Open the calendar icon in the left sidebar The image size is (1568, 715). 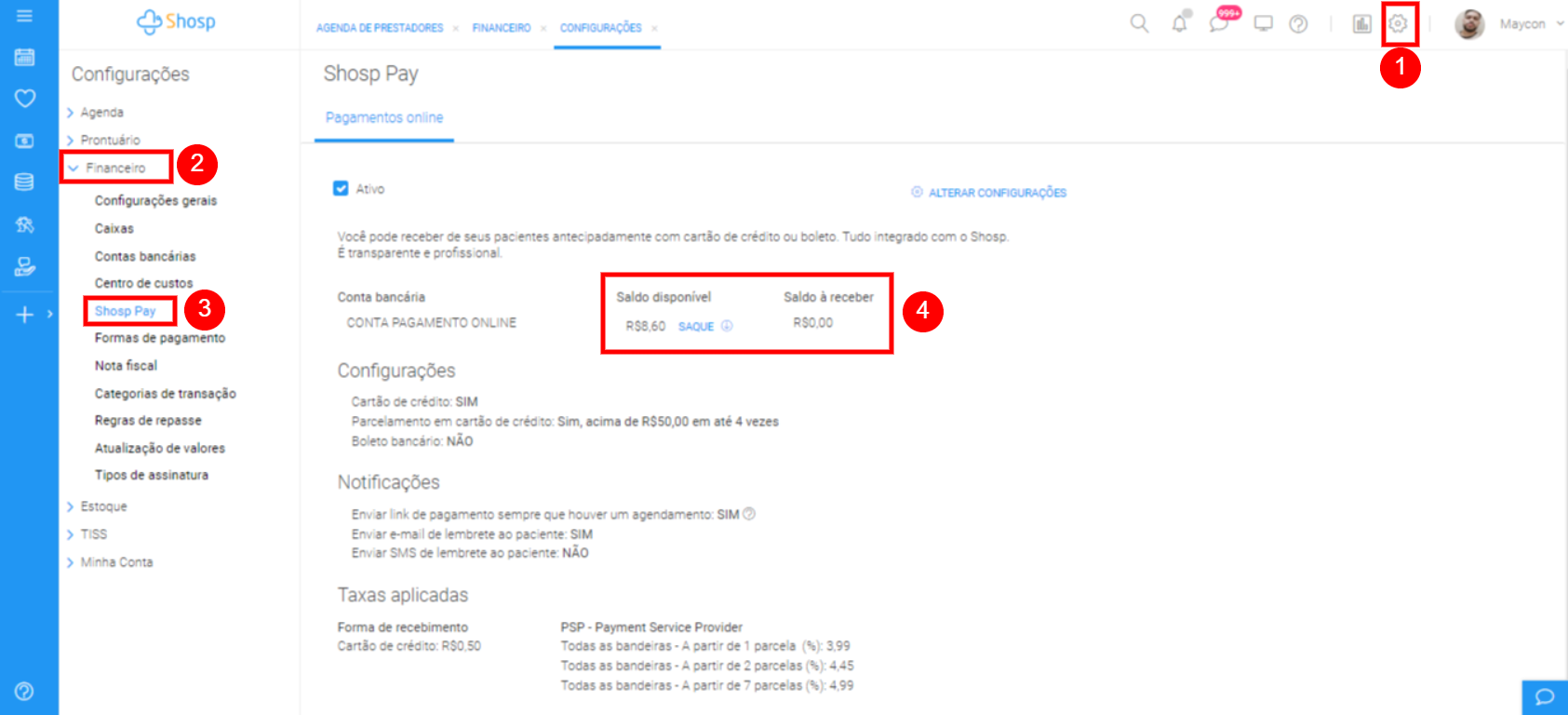click(x=25, y=57)
